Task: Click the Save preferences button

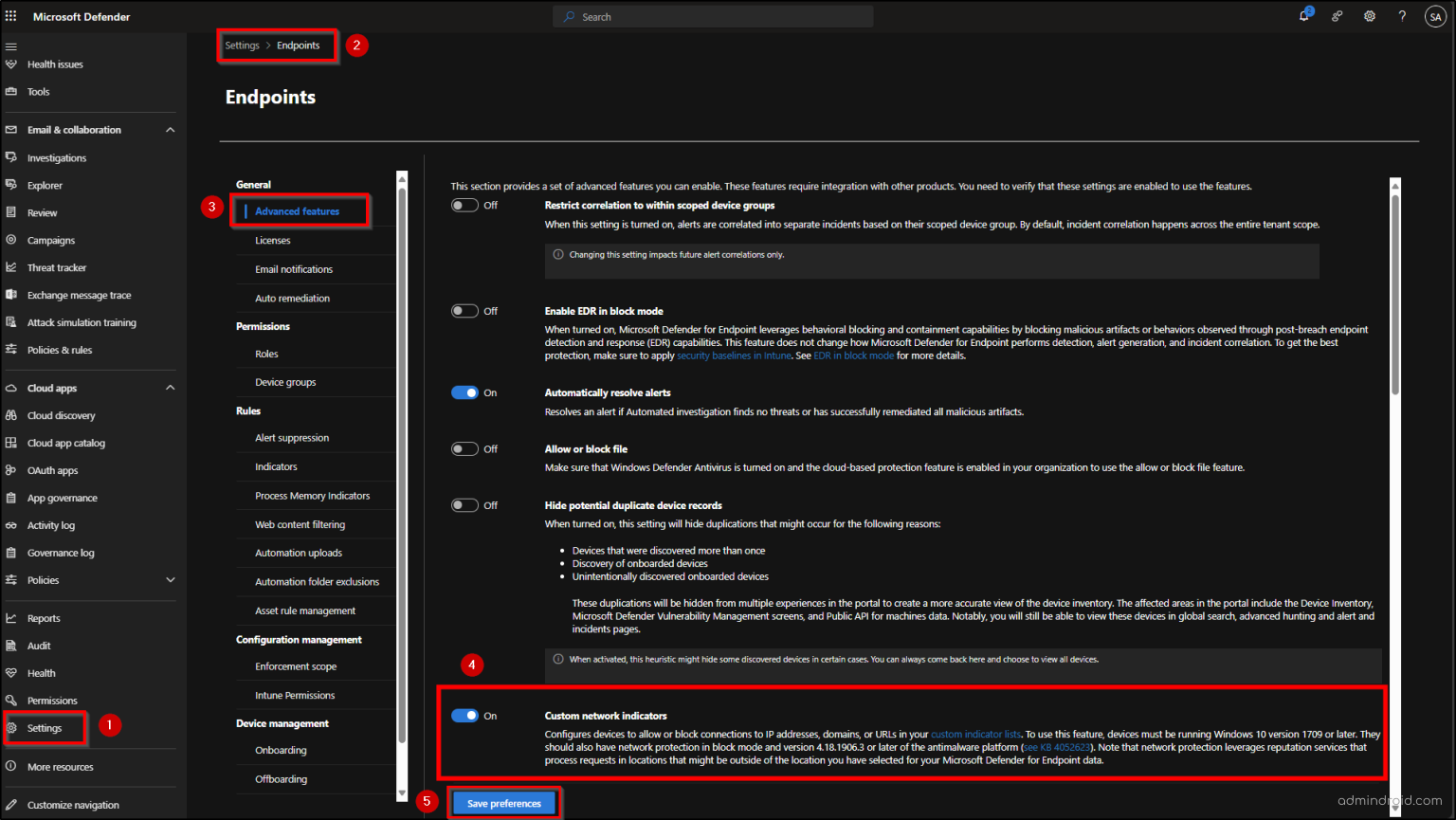Action: pos(503,804)
